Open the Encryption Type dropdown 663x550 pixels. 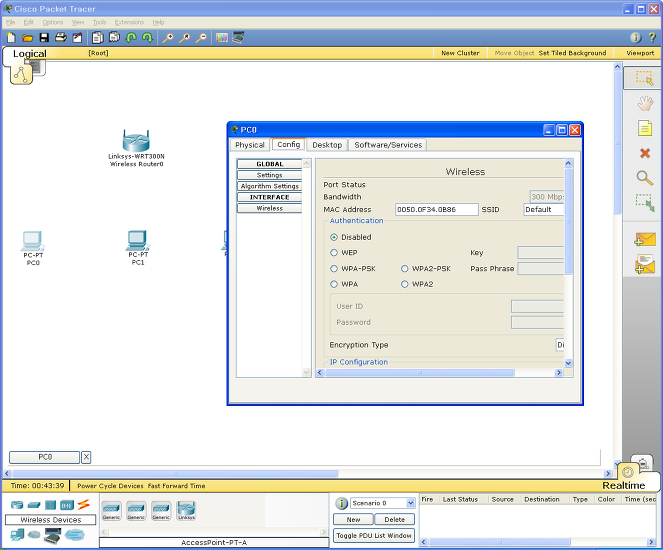[x=560, y=345]
